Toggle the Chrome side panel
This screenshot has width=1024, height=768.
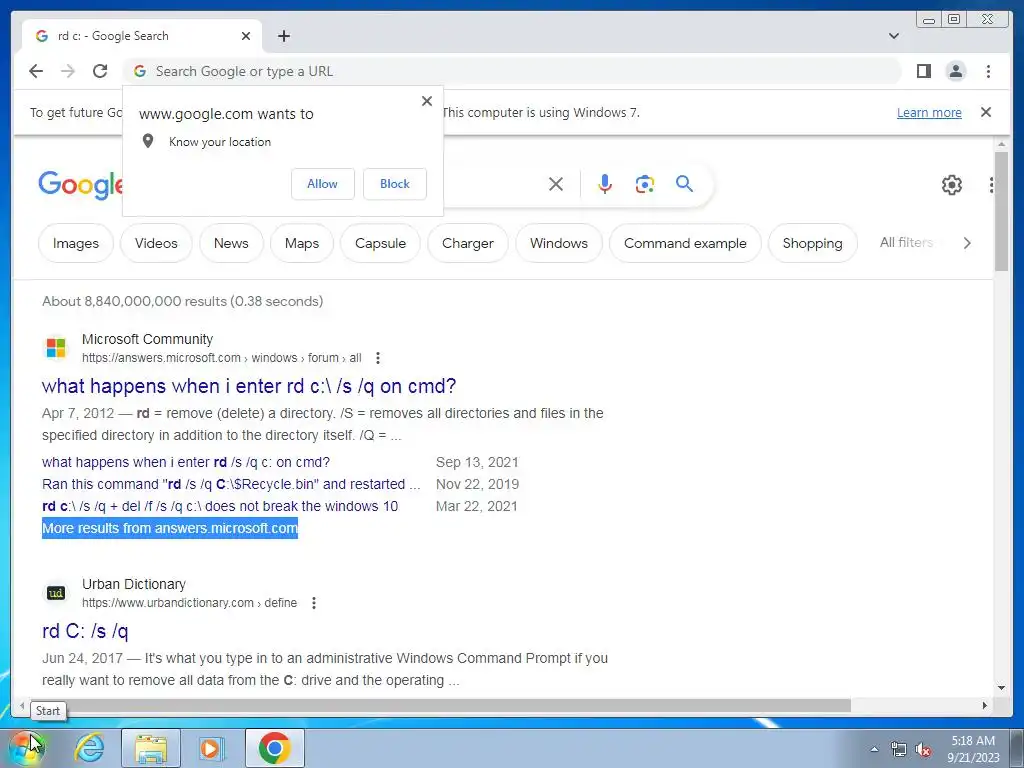click(923, 71)
